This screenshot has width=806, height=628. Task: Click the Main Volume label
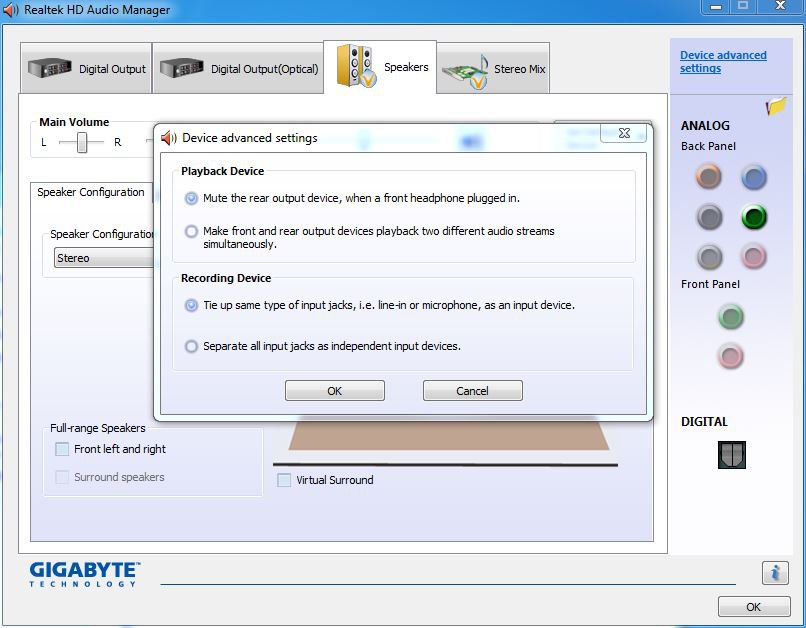tap(74, 122)
